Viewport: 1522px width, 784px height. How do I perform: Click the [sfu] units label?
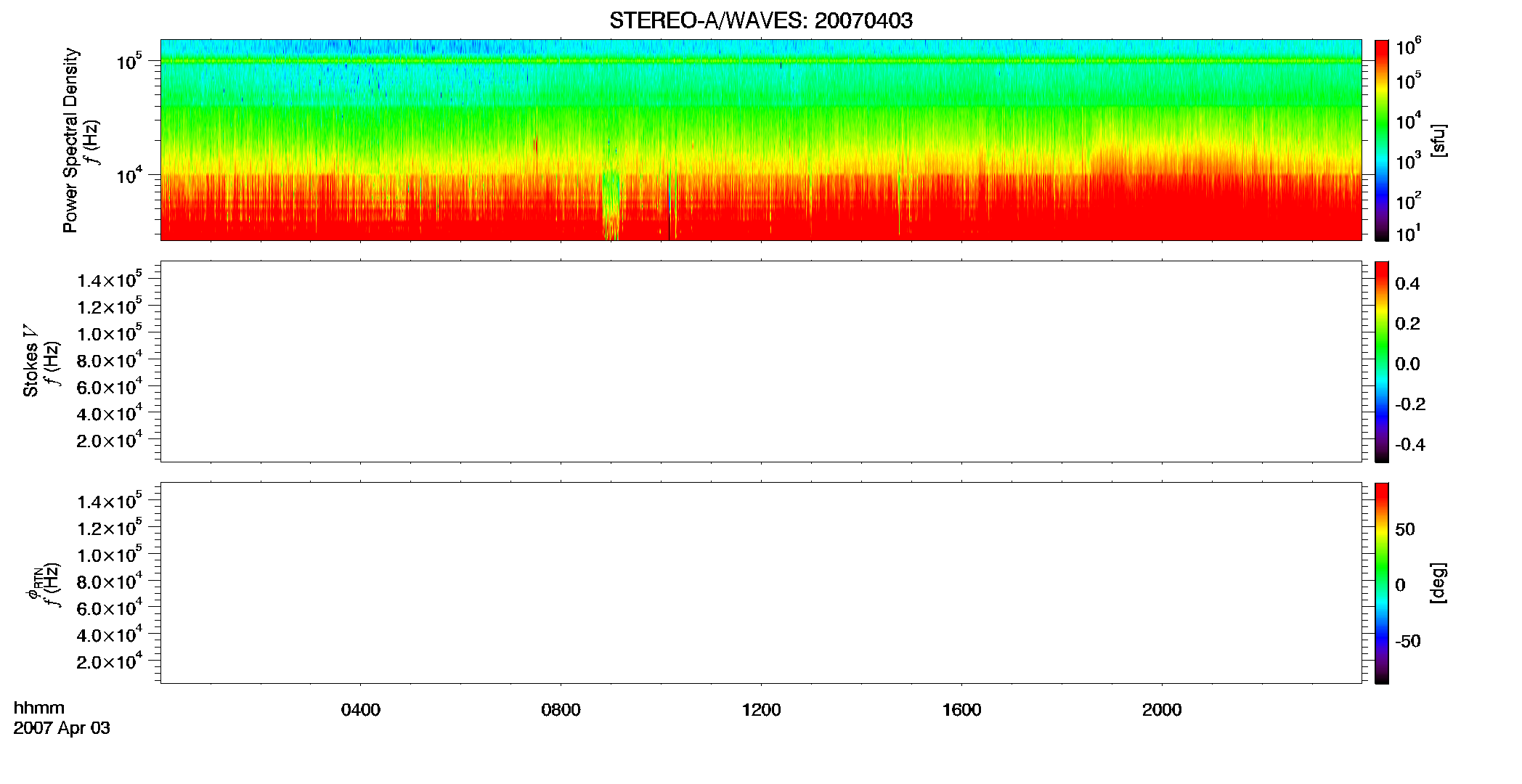pos(1438,140)
